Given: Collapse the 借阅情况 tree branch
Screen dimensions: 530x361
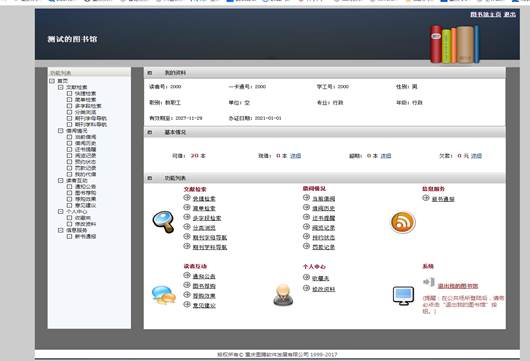Looking at the screenshot, I should [x=61, y=130].
